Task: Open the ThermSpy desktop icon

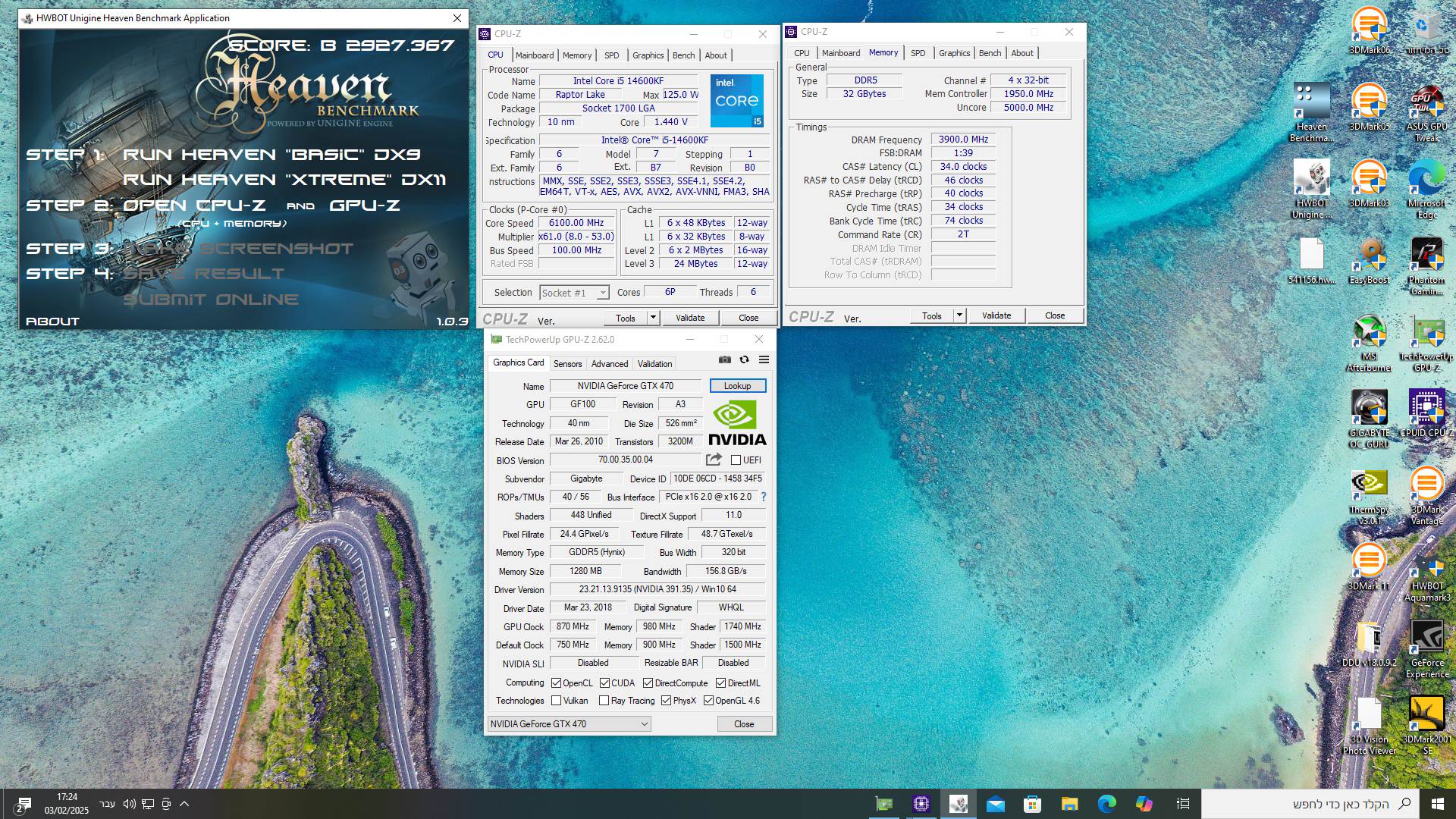Action: 1370,496
